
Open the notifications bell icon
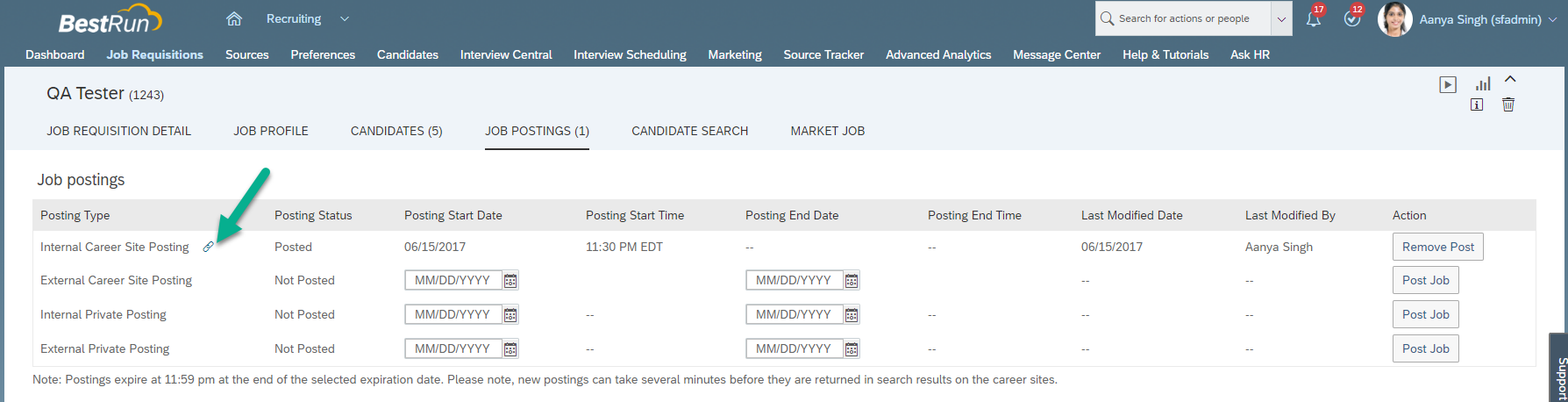pos(1313,18)
